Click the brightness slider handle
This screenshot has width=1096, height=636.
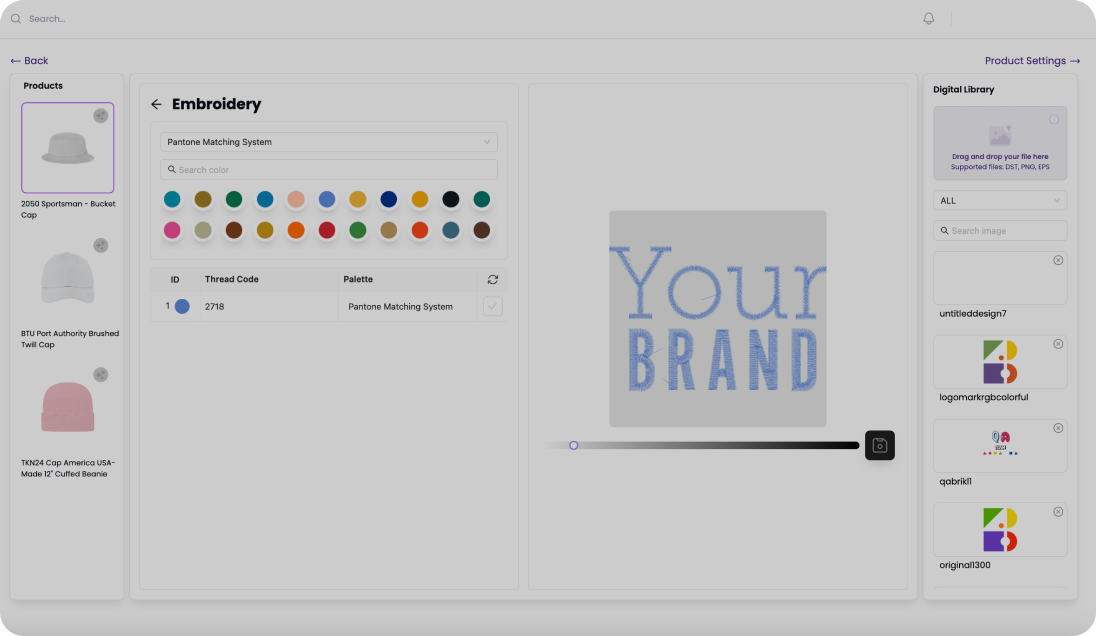click(573, 445)
